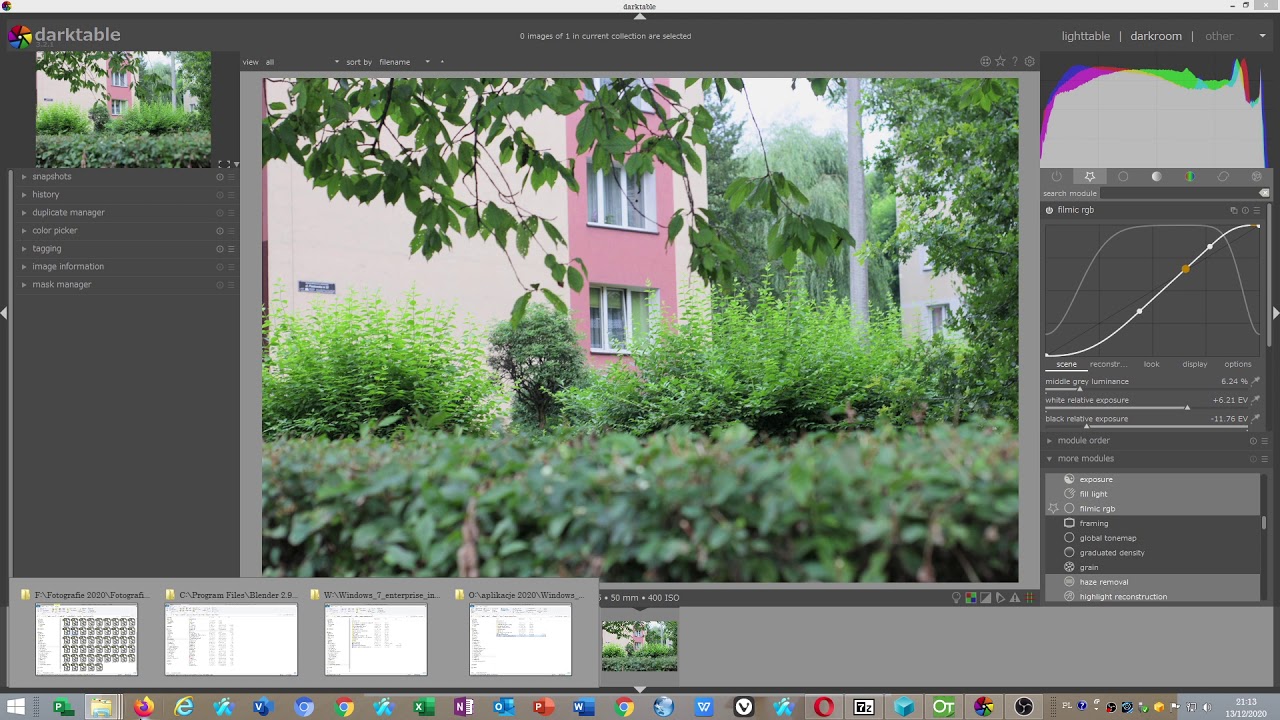
Task: Show active modules group power icon
Action: coord(1056,177)
